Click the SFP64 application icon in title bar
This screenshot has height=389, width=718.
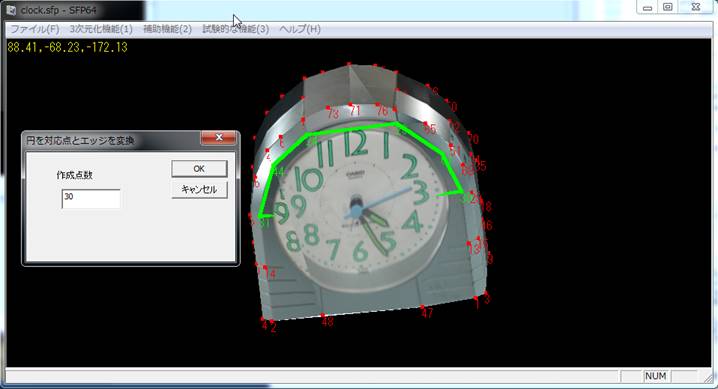(x=11, y=10)
